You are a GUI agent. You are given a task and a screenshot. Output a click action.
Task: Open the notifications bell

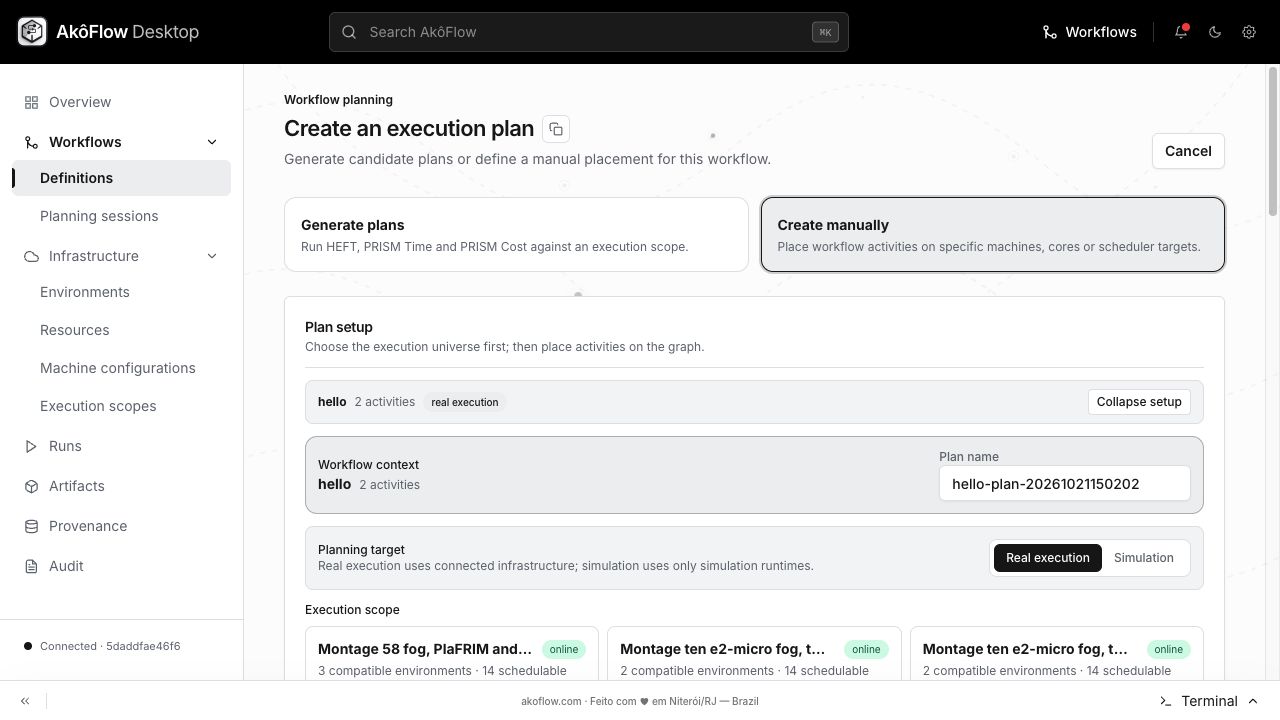(x=1181, y=32)
